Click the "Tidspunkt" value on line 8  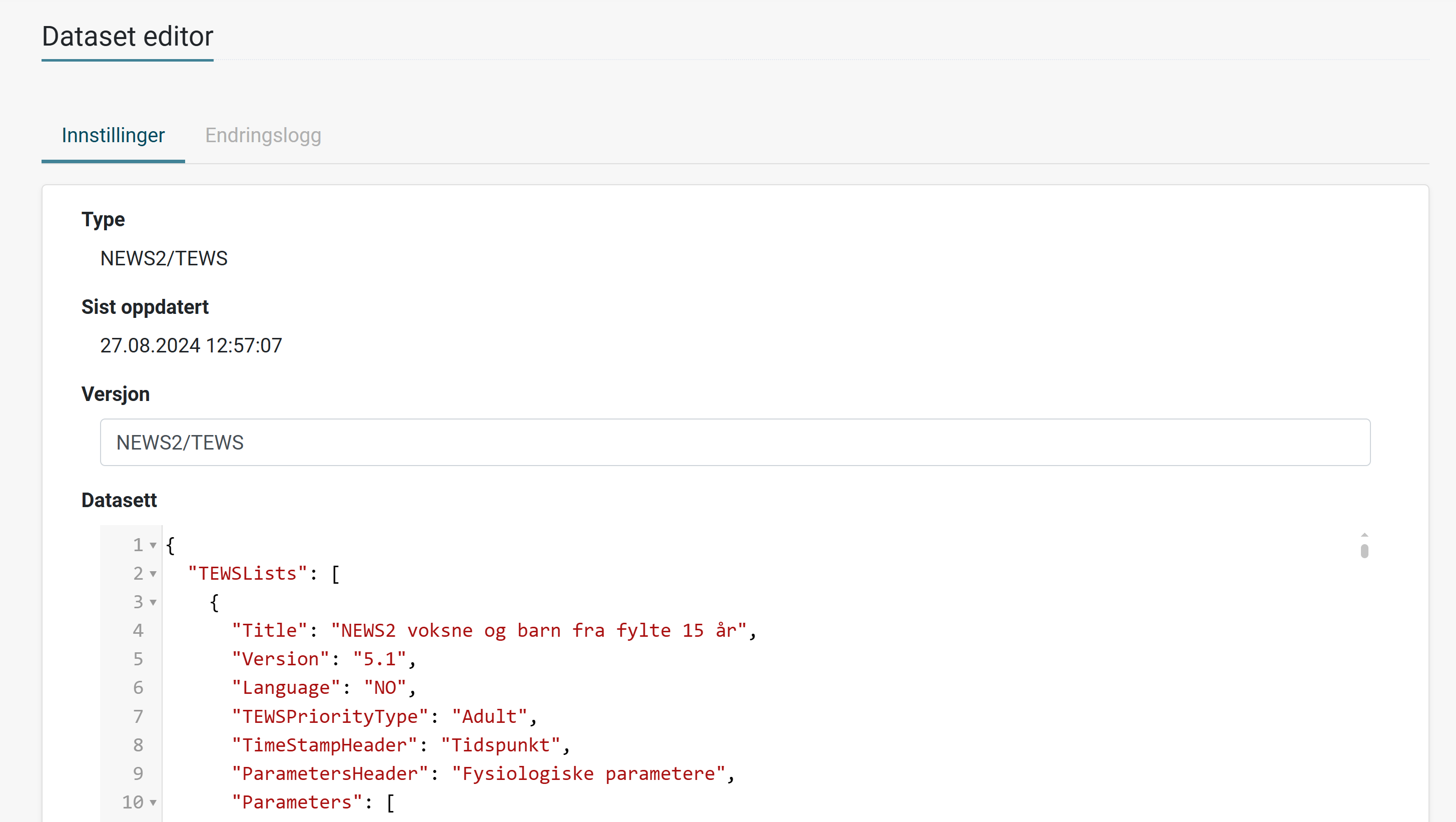coord(501,745)
